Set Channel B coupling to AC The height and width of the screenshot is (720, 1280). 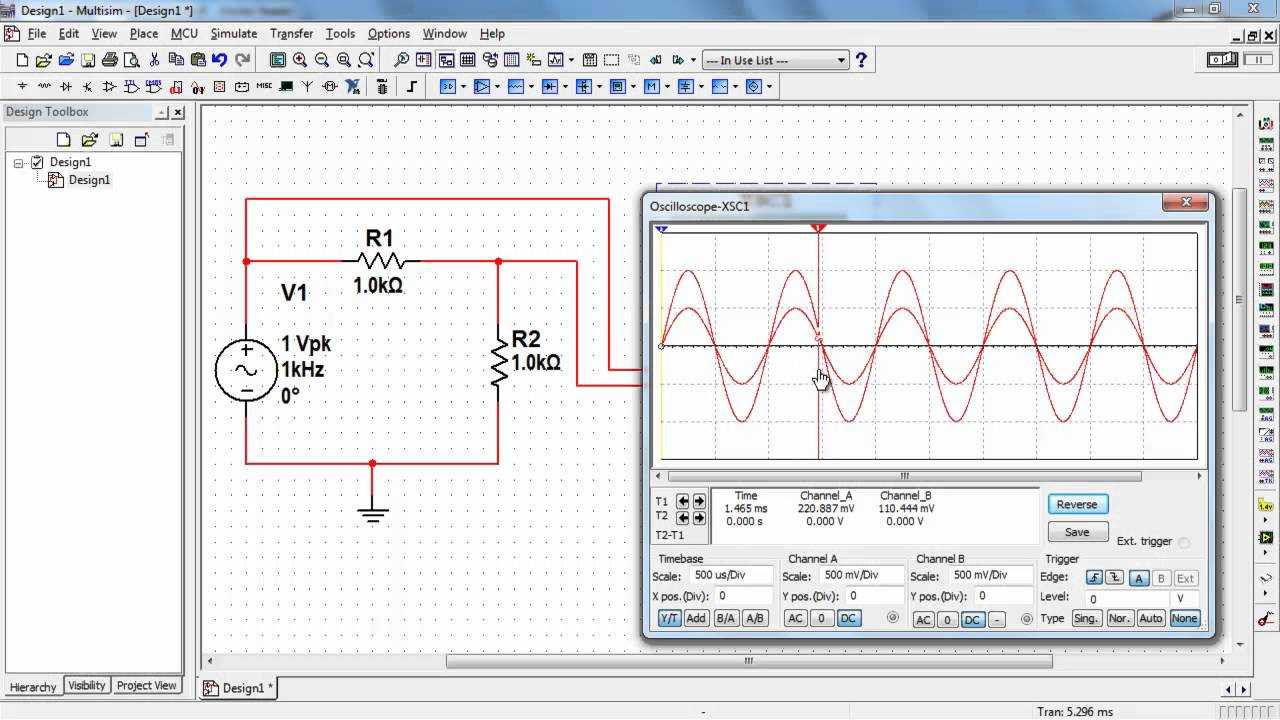[923, 619]
